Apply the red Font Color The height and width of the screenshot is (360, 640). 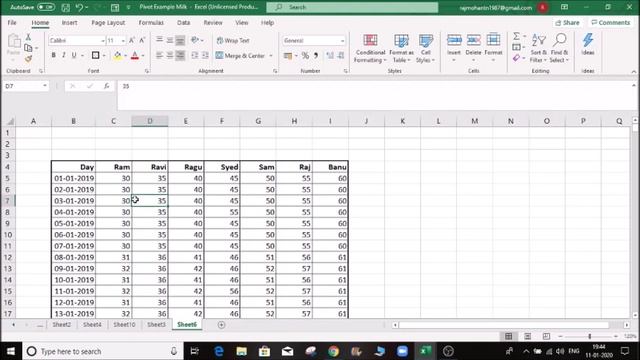(135, 56)
